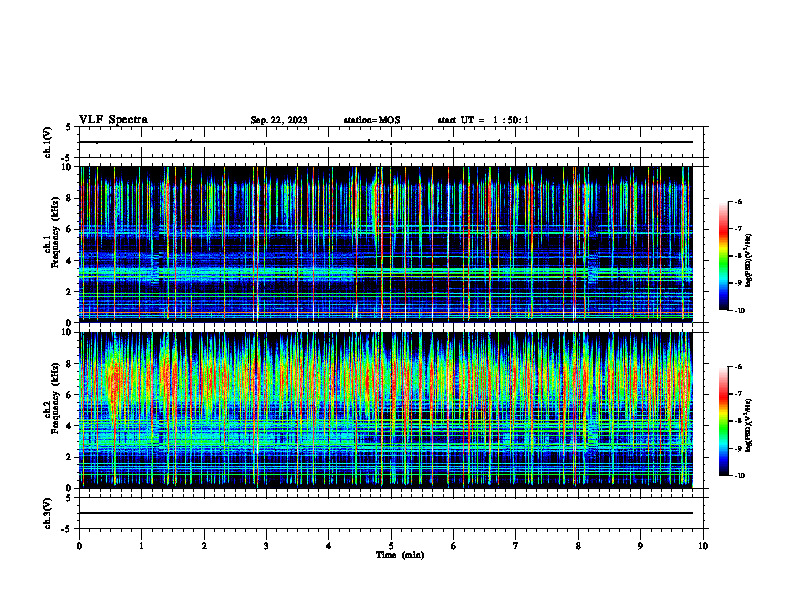Click the ch.1 color bar "log(PSD)" label
Viewport: 792px width, 612px height.
click(749, 261)
